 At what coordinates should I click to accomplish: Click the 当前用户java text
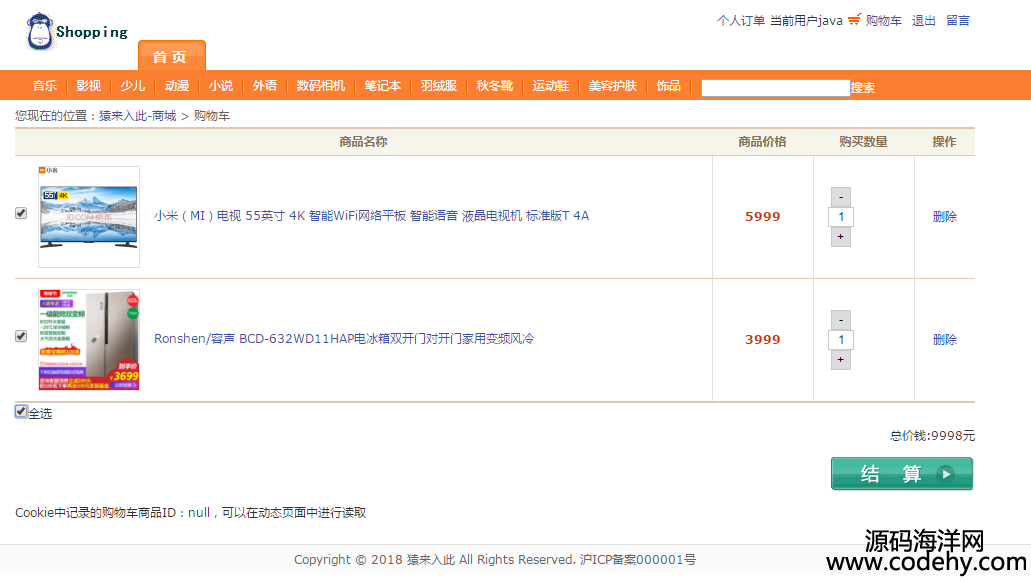point(806,20)
